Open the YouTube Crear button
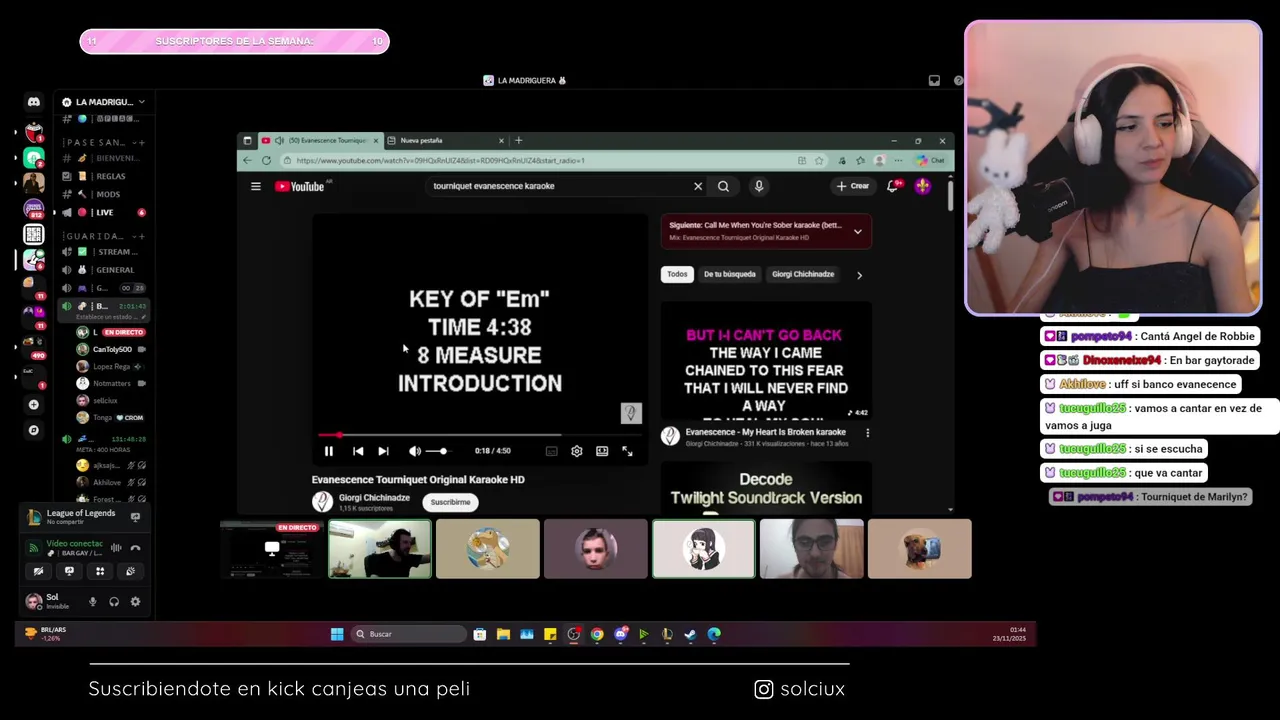The width and height of the screenshot is (1280, 720). (x=853, y=186)
